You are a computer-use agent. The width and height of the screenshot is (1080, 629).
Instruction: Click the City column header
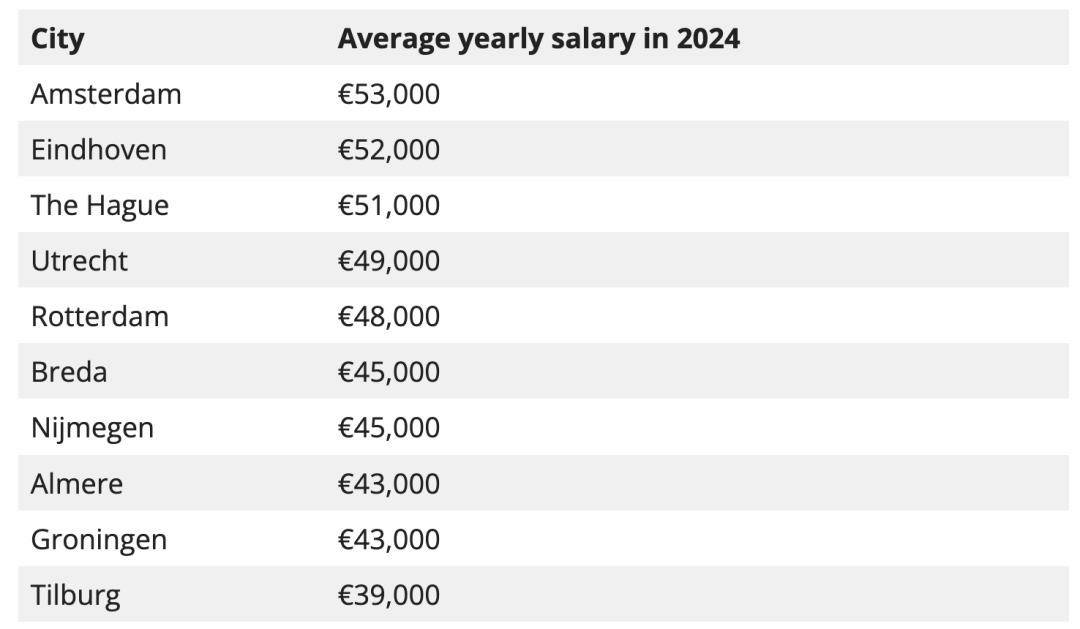click(58, 39)
